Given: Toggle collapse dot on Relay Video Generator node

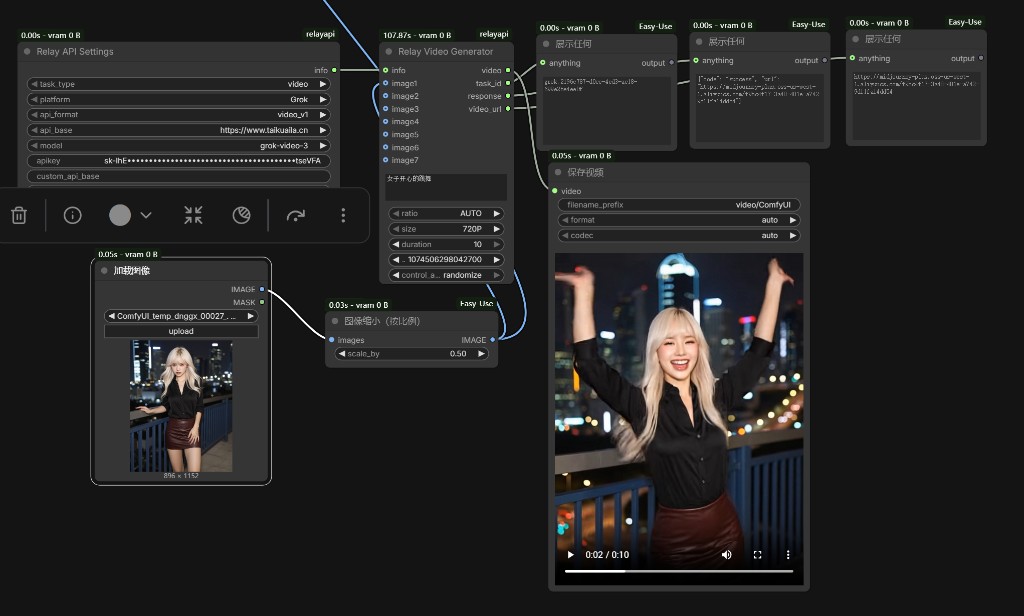Looking at the screenshot, I should pos(389,52).
